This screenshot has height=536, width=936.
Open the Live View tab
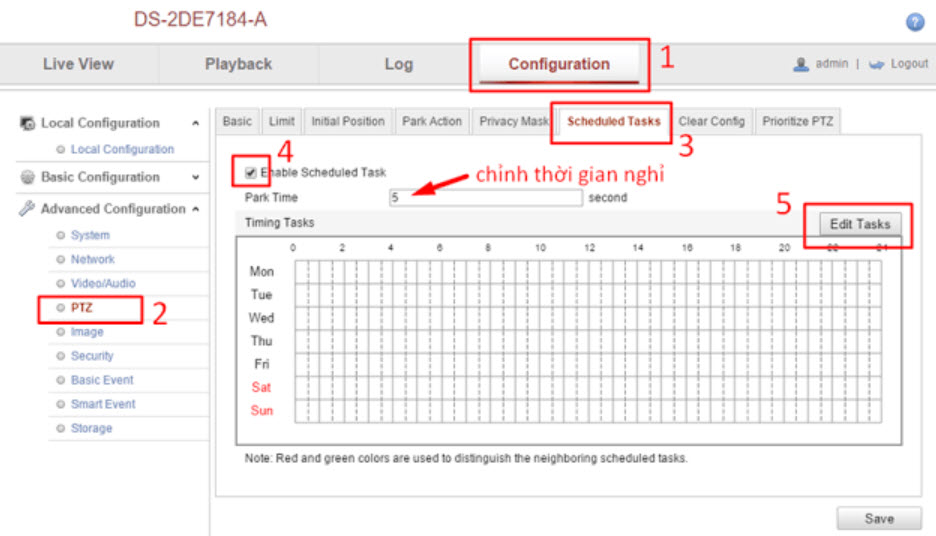(x=78, y=64)
